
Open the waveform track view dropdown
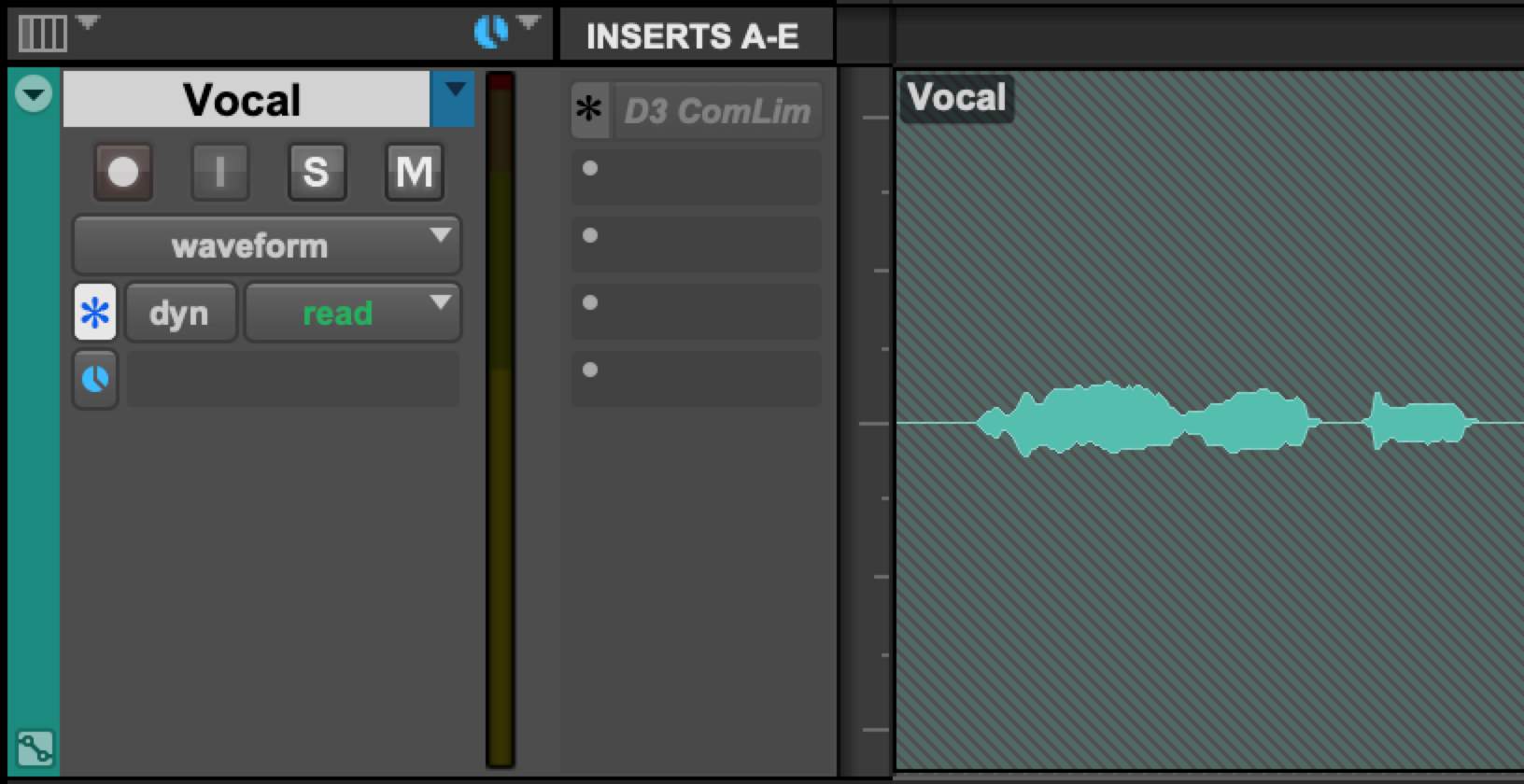tap(267, 246)
